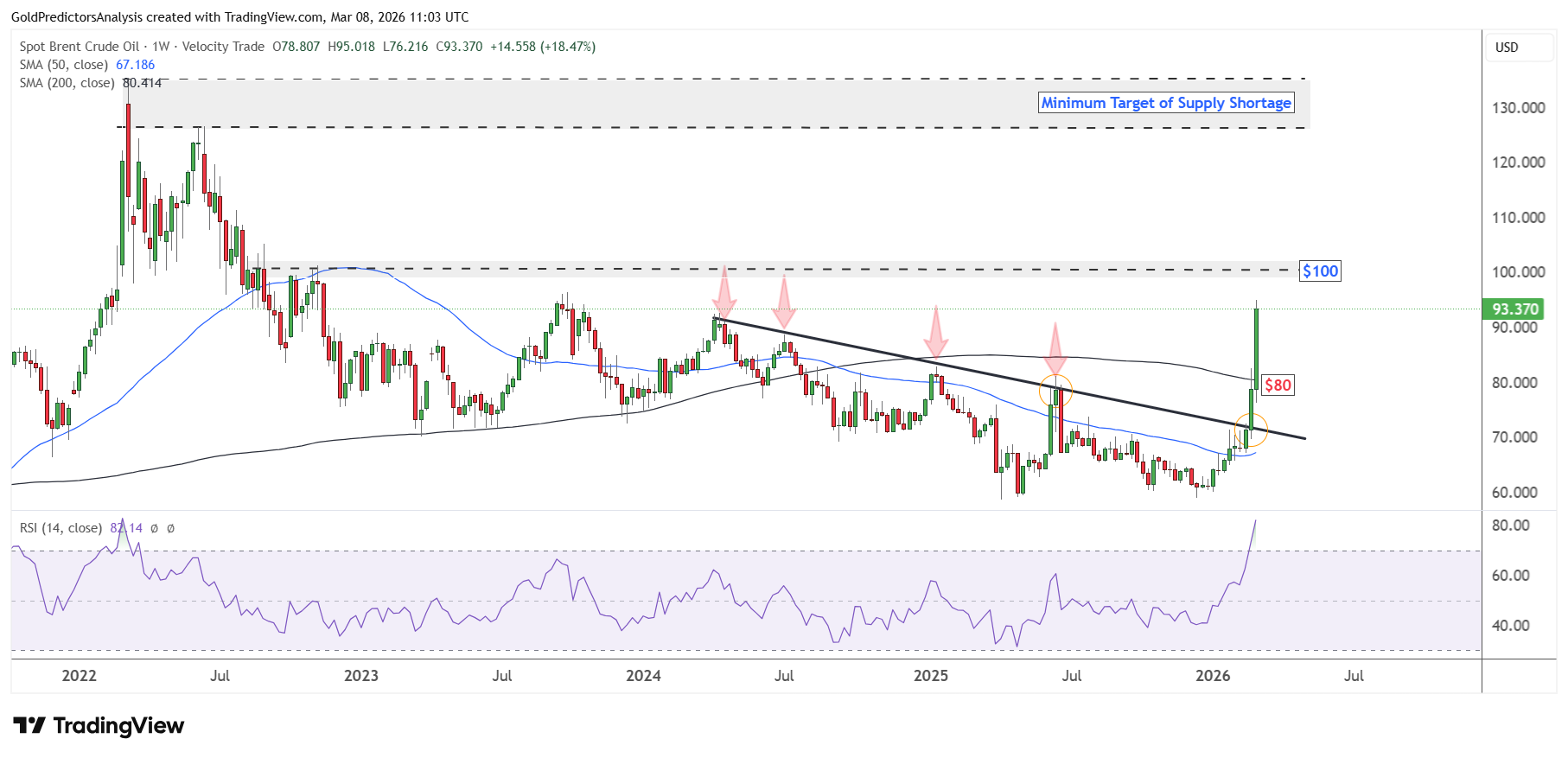Click 110.000 on the price axis

click(1519, 218)
